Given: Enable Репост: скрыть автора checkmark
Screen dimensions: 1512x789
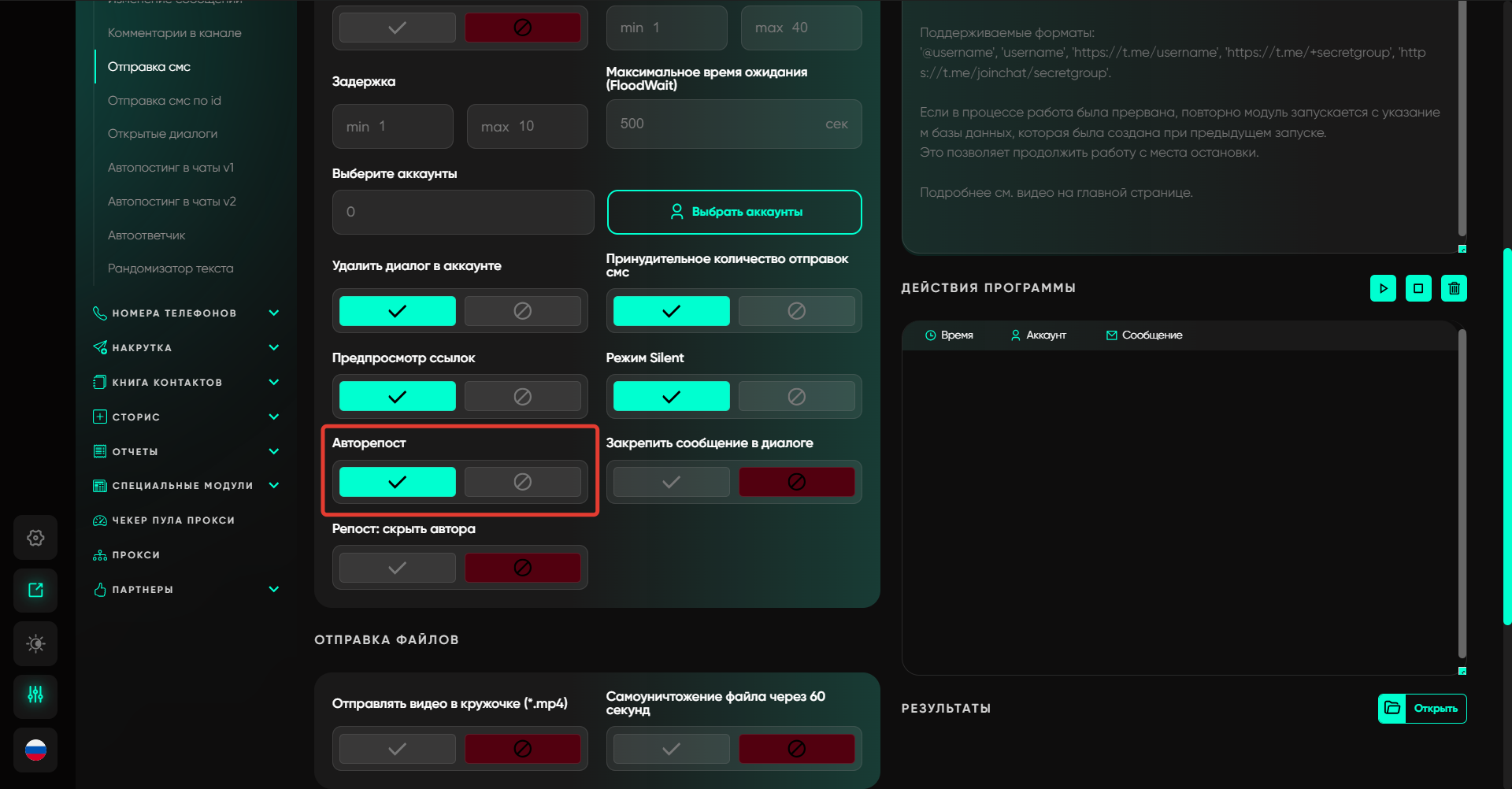Looking at the screenshot, I should (397, 568).
